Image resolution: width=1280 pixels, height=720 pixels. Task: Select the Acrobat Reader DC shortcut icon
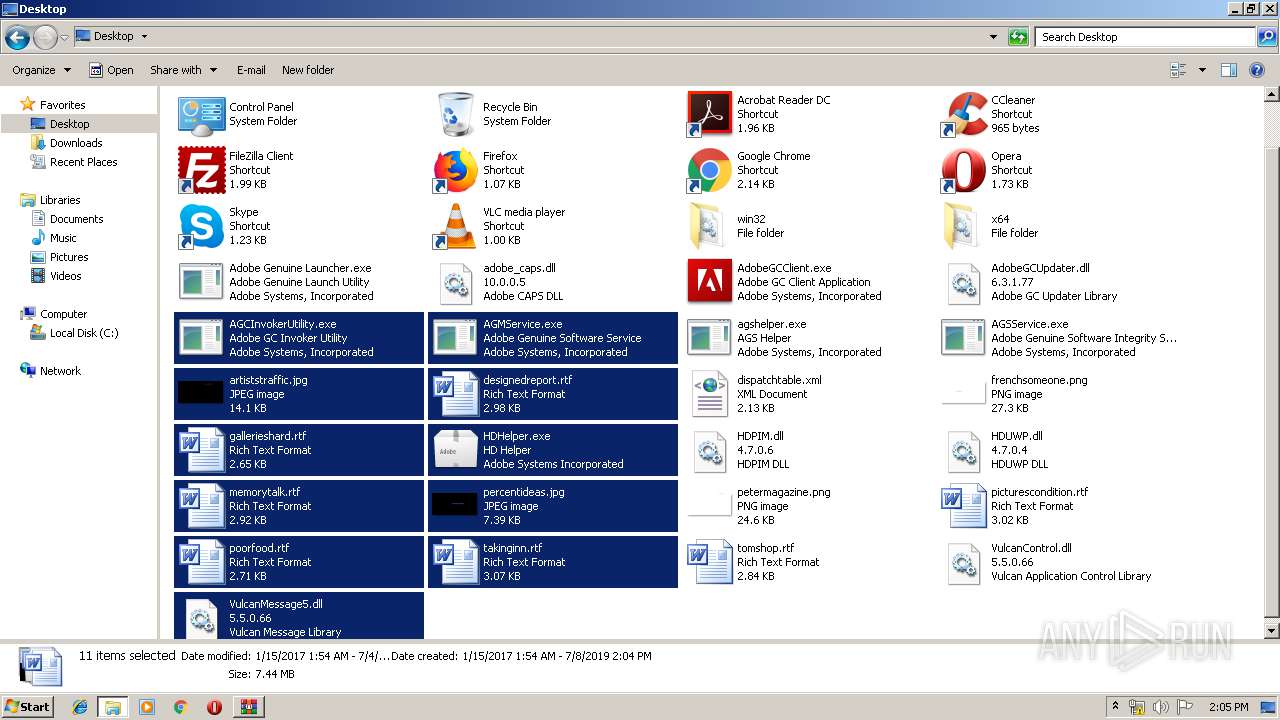click(709, 114)
